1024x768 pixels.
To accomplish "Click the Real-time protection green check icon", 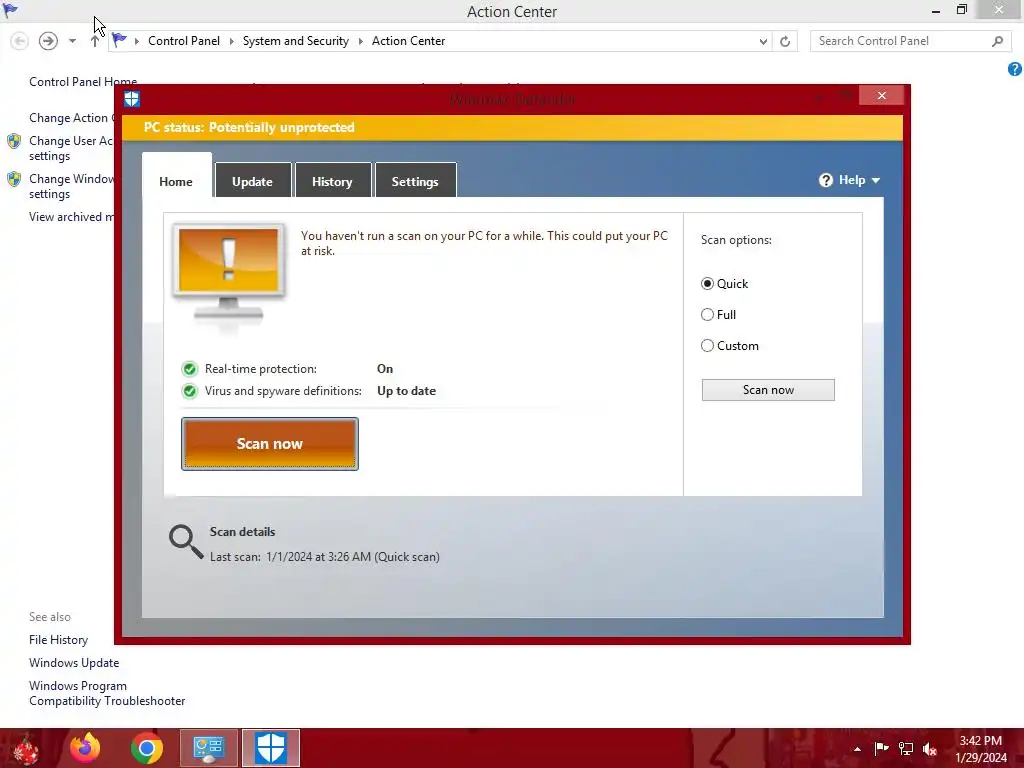I will tap(189, 369).
